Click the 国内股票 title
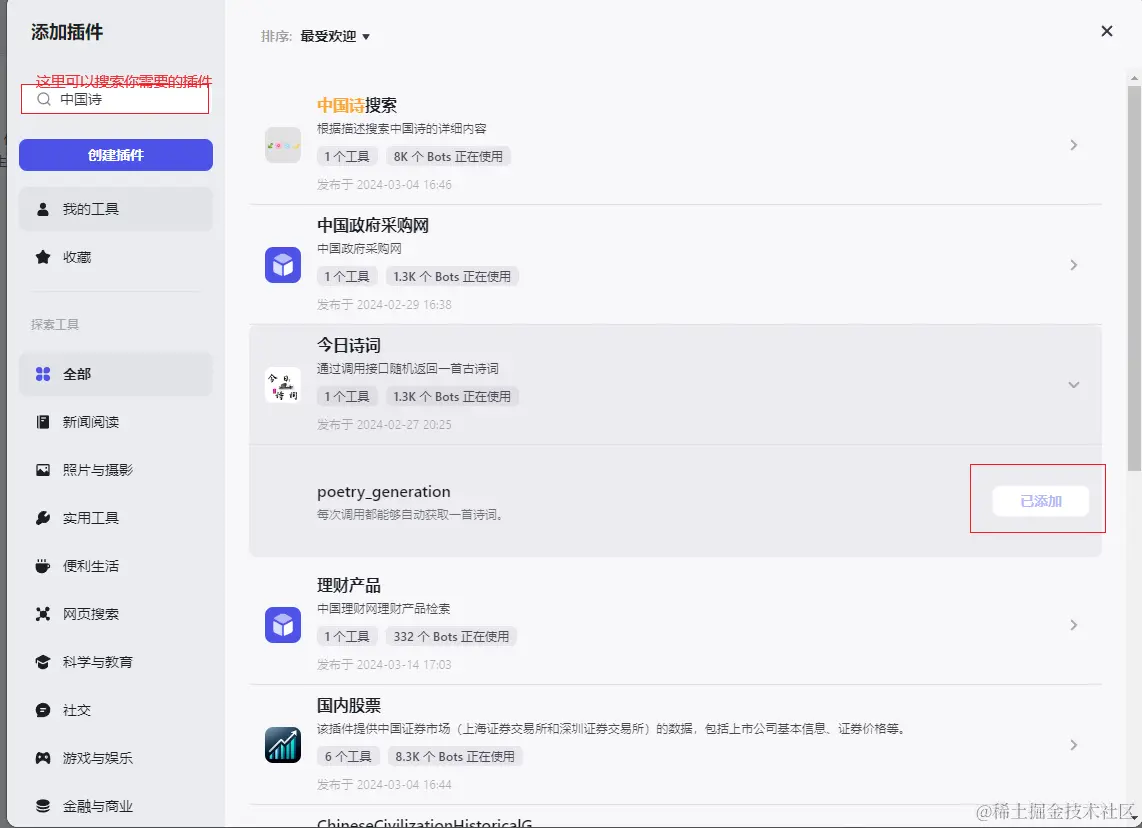This screenshot has width=1142, height=828. click(x=349, y=706)
